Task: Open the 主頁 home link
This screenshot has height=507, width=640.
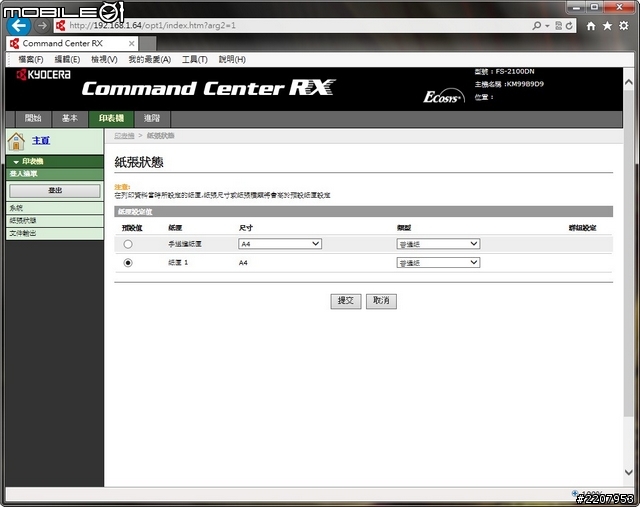Action: 41,141
